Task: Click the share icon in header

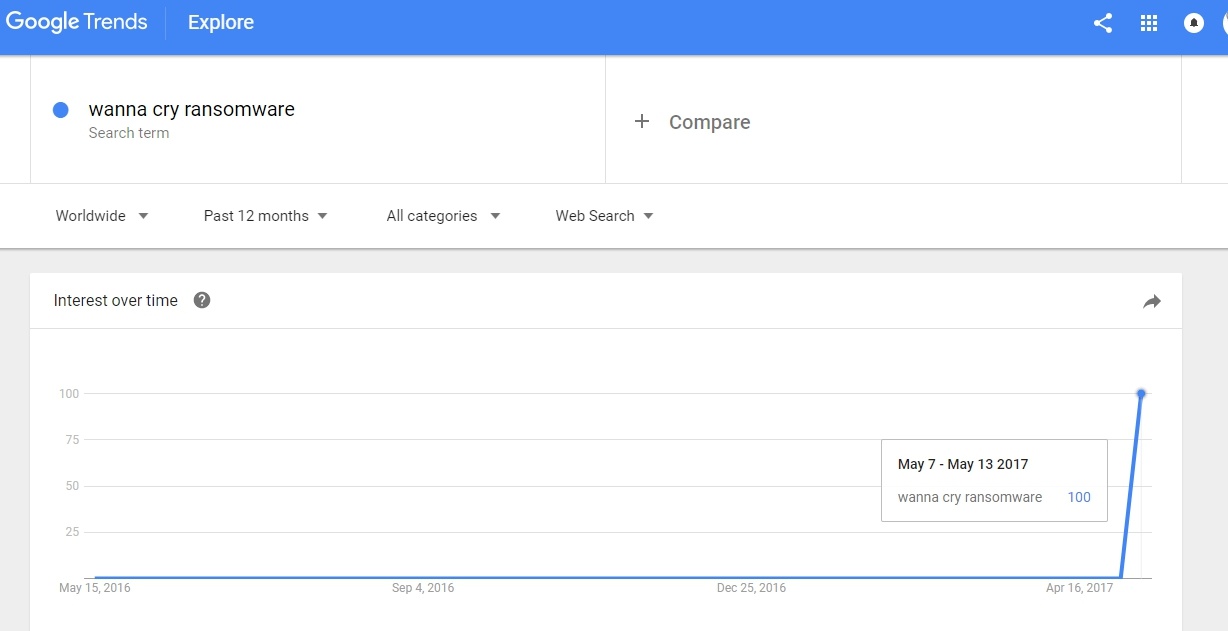Action: [1103, 23]
